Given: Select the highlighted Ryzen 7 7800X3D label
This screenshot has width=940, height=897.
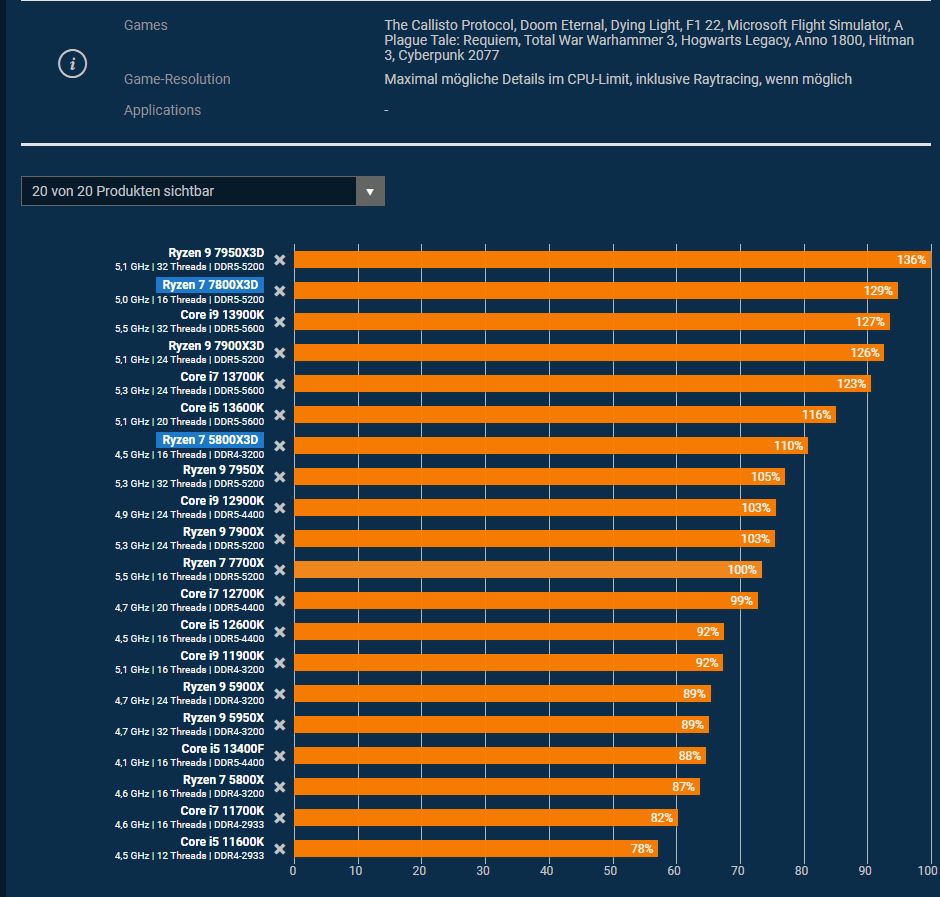Looking at the screenshot, I should click(x=210, y=285).
